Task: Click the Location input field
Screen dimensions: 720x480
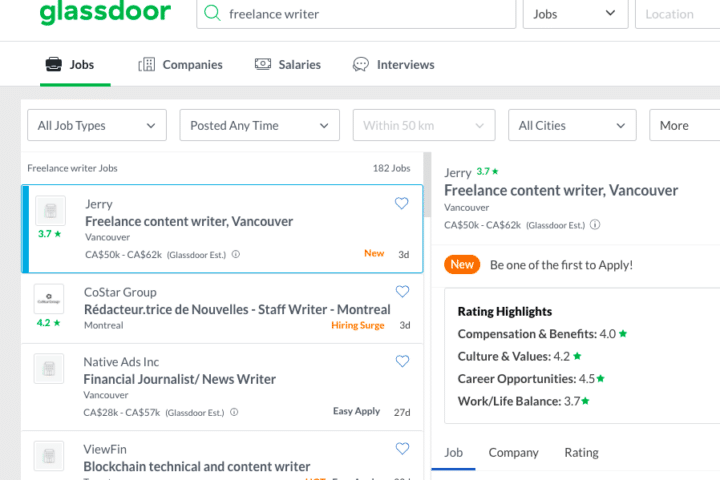Action: coord(678,14)
